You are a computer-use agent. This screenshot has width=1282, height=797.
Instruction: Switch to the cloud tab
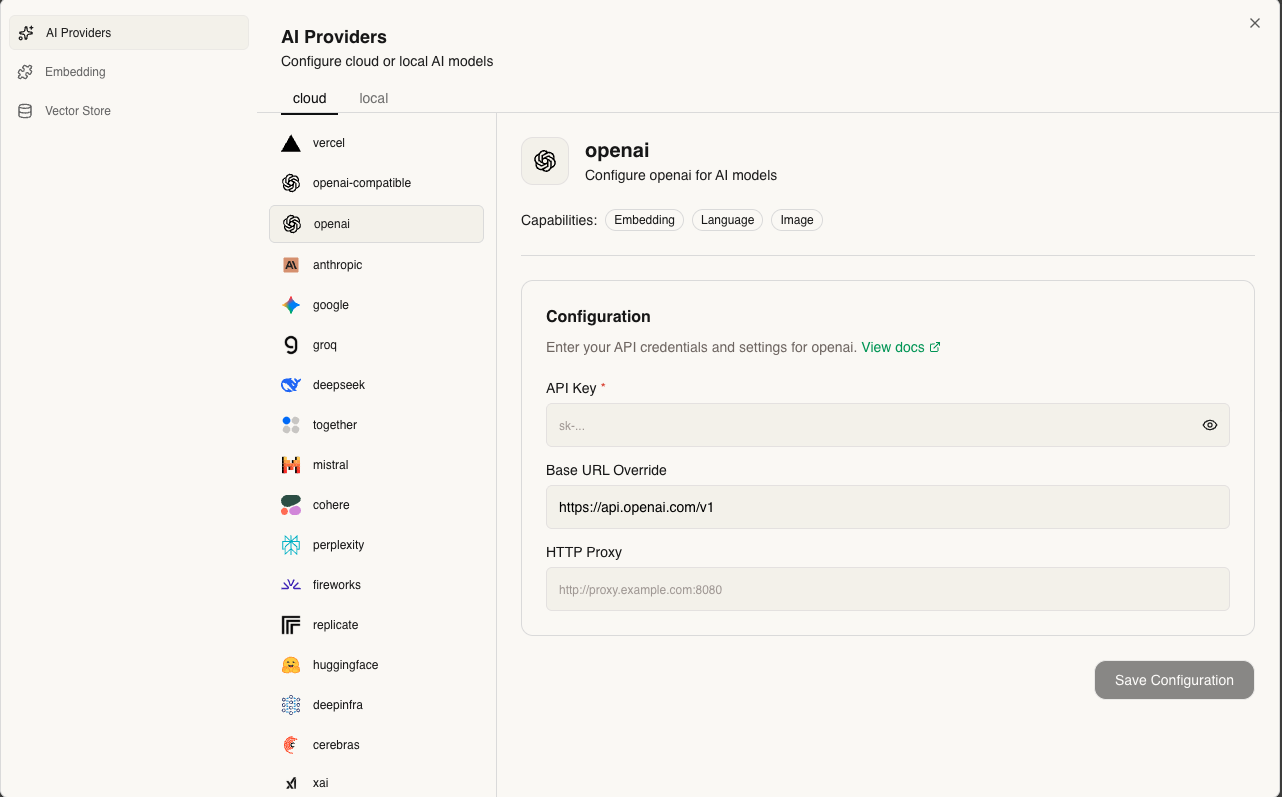[x=310, y=98]
